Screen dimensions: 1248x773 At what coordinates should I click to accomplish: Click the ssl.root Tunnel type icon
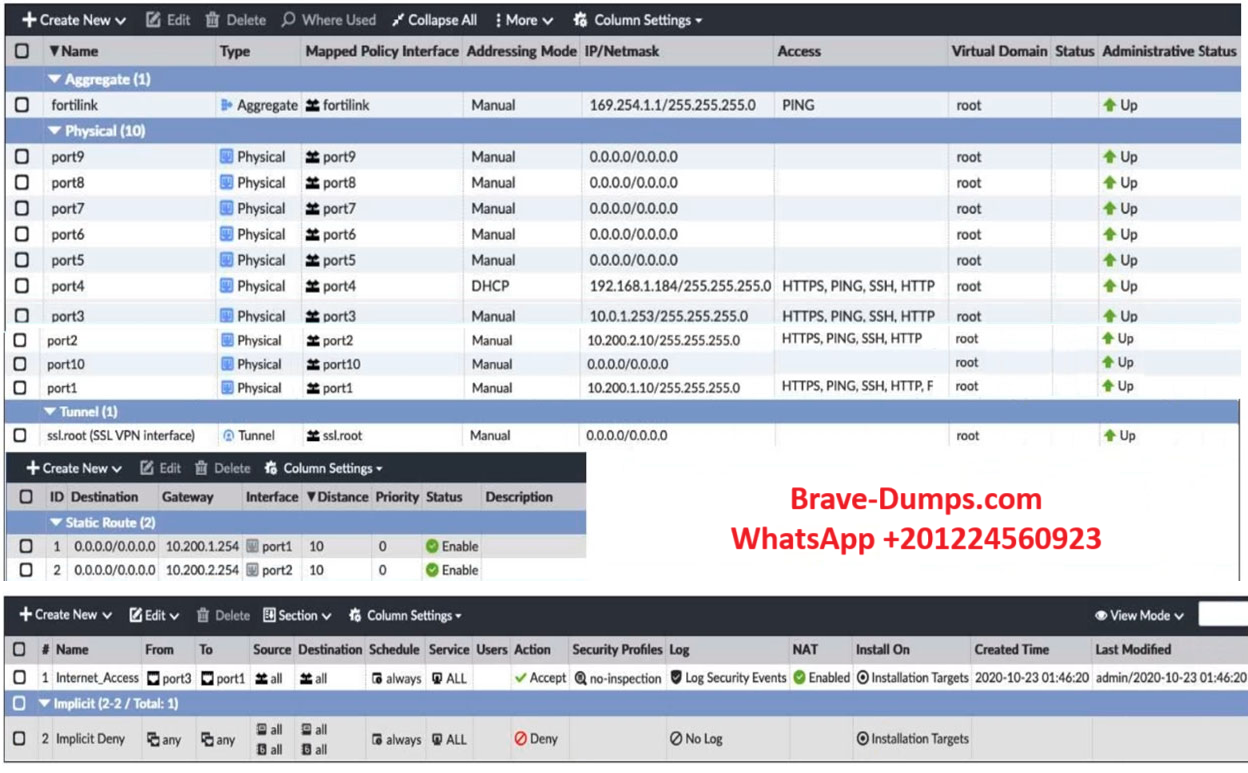click(x=228, y=436)
